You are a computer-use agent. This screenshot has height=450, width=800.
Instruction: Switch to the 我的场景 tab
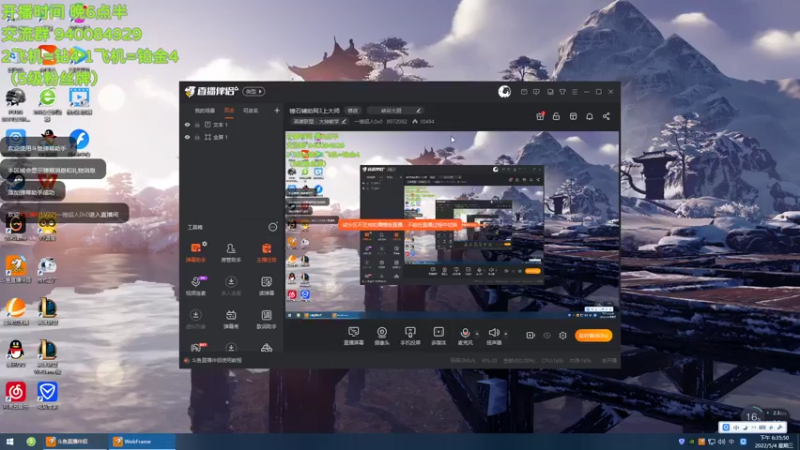205,111
